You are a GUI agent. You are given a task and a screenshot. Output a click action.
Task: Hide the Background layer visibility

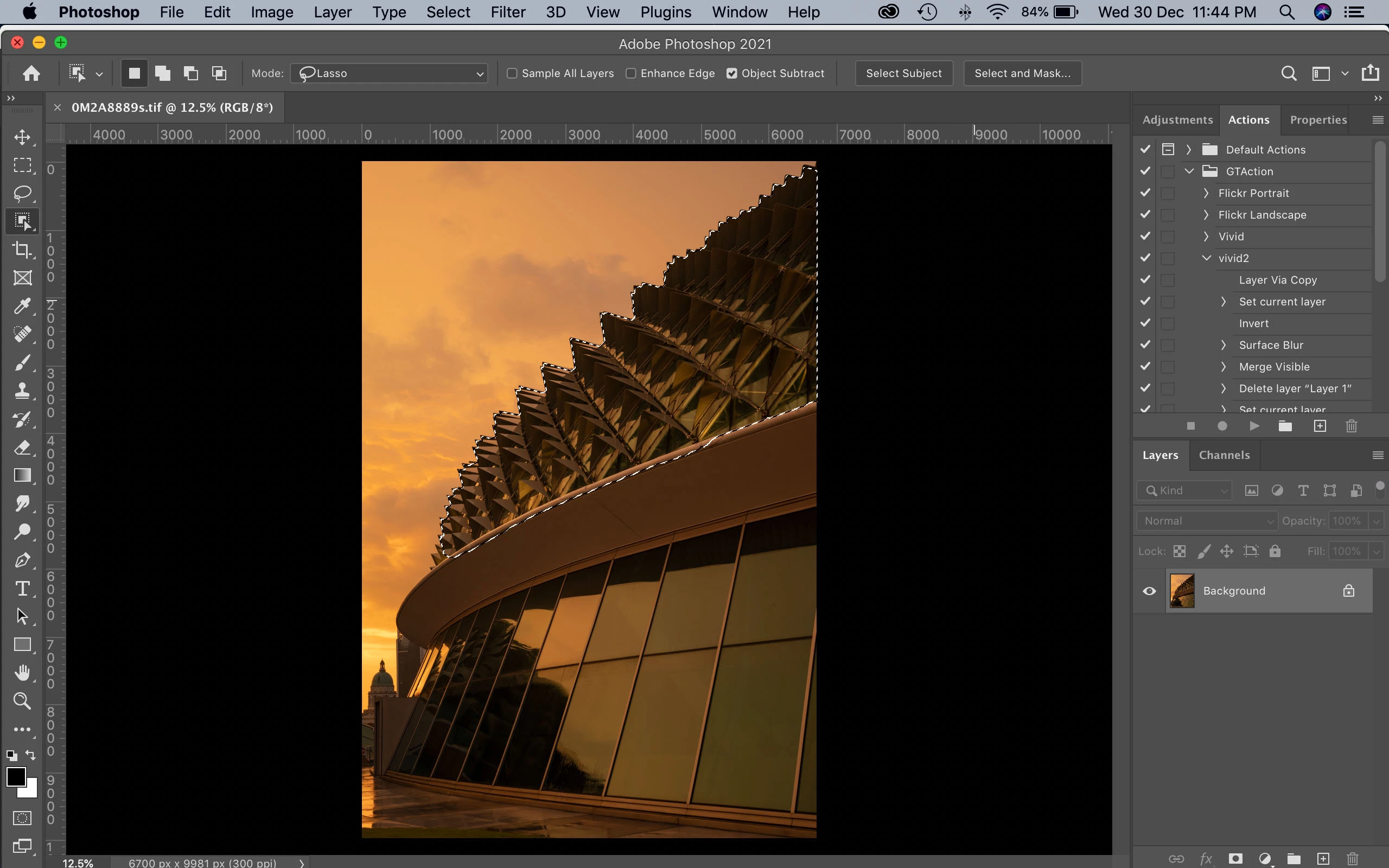[1149, 591]
